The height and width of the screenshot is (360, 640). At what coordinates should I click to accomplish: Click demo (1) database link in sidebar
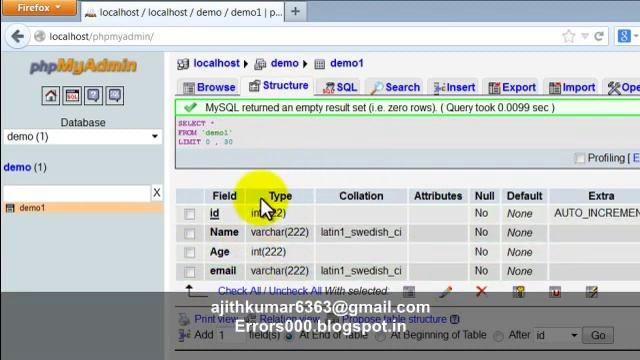(x=25, y=167)
